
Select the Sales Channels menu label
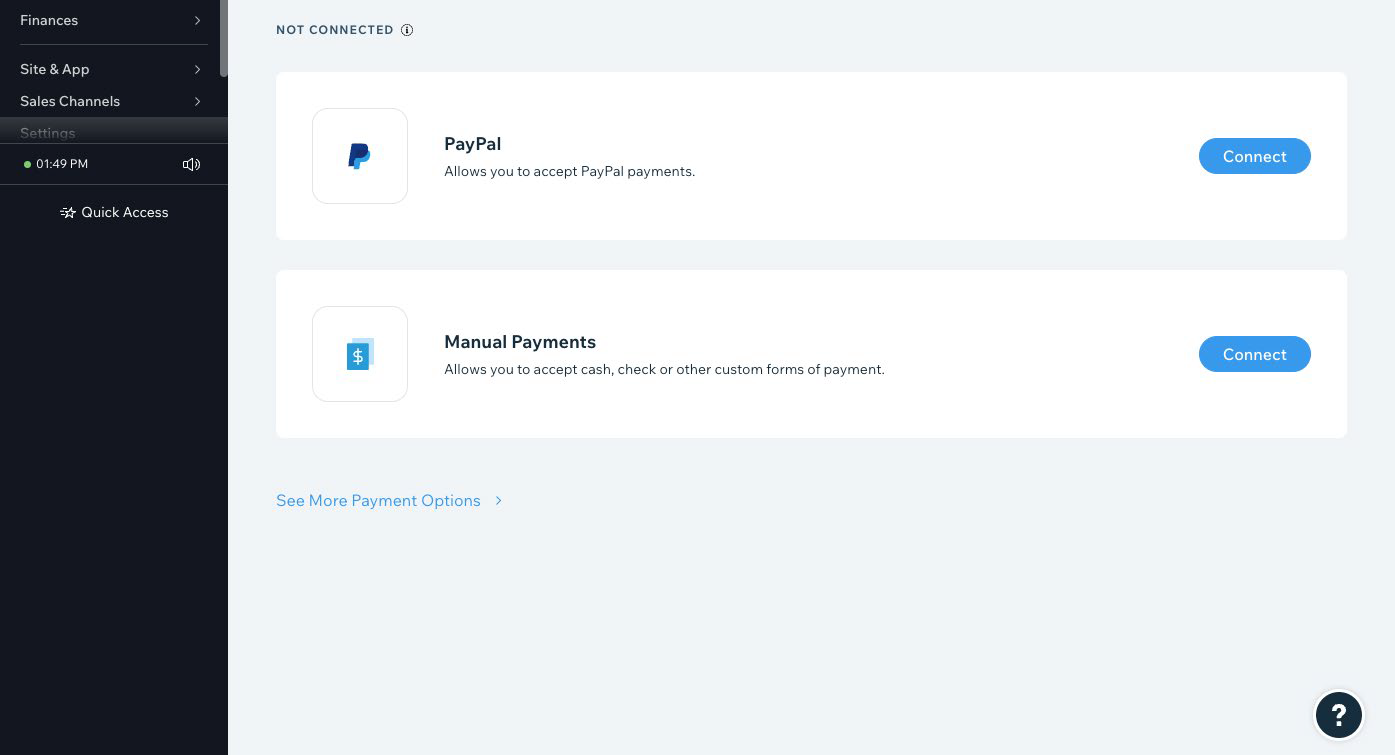click(x=70, y=101)
